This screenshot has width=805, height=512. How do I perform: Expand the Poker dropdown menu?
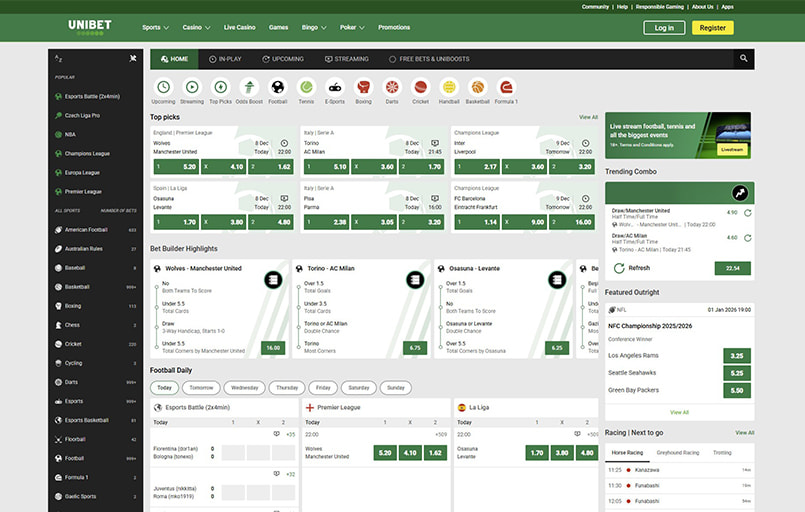pos(351,27)
